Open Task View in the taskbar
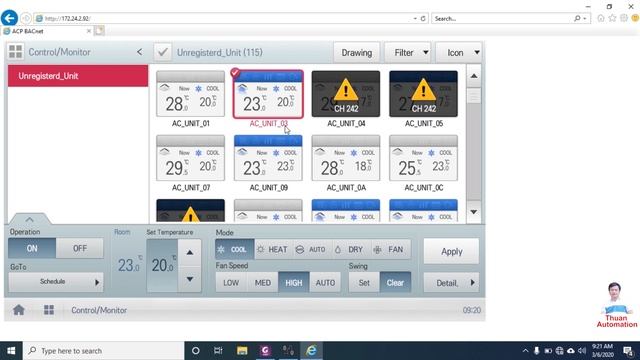The height and width of the screenshot is (360, 640). (218, 351)
